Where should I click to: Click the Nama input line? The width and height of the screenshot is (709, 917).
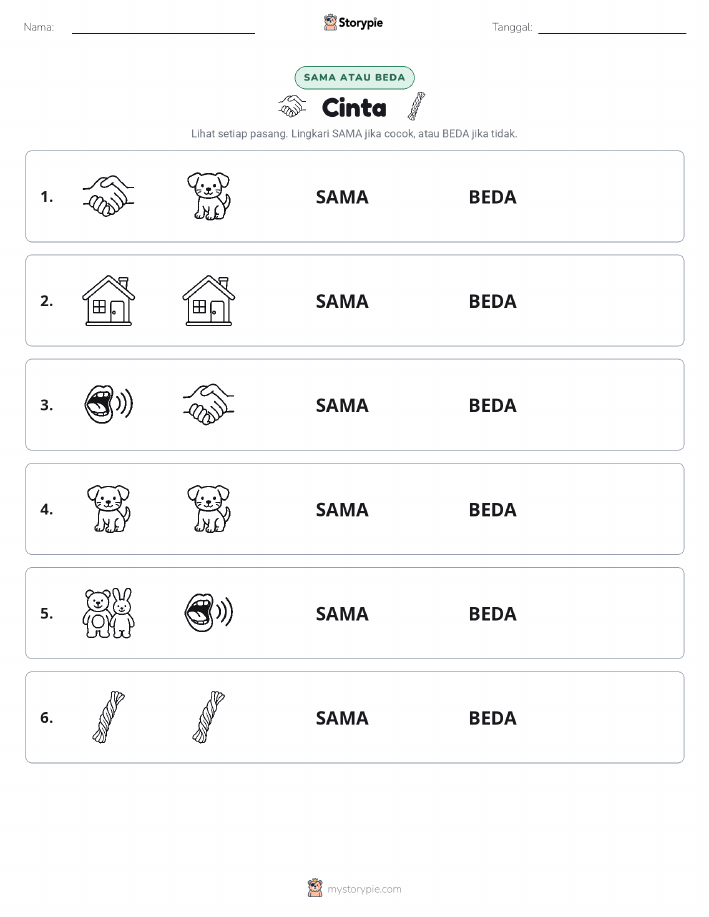163,29
